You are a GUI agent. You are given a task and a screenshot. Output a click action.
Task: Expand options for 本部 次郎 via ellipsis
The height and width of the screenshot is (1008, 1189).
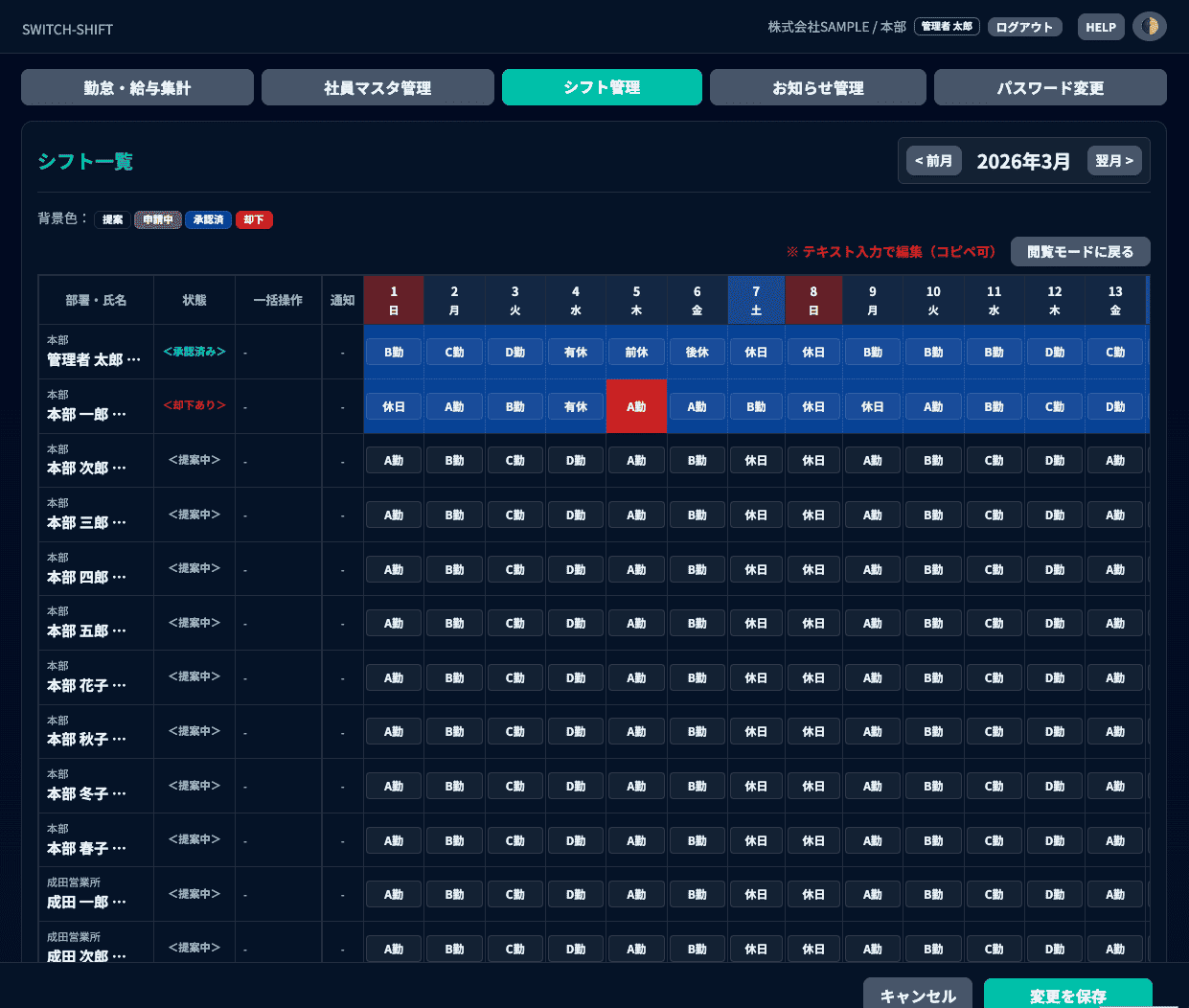pos(119,469)
